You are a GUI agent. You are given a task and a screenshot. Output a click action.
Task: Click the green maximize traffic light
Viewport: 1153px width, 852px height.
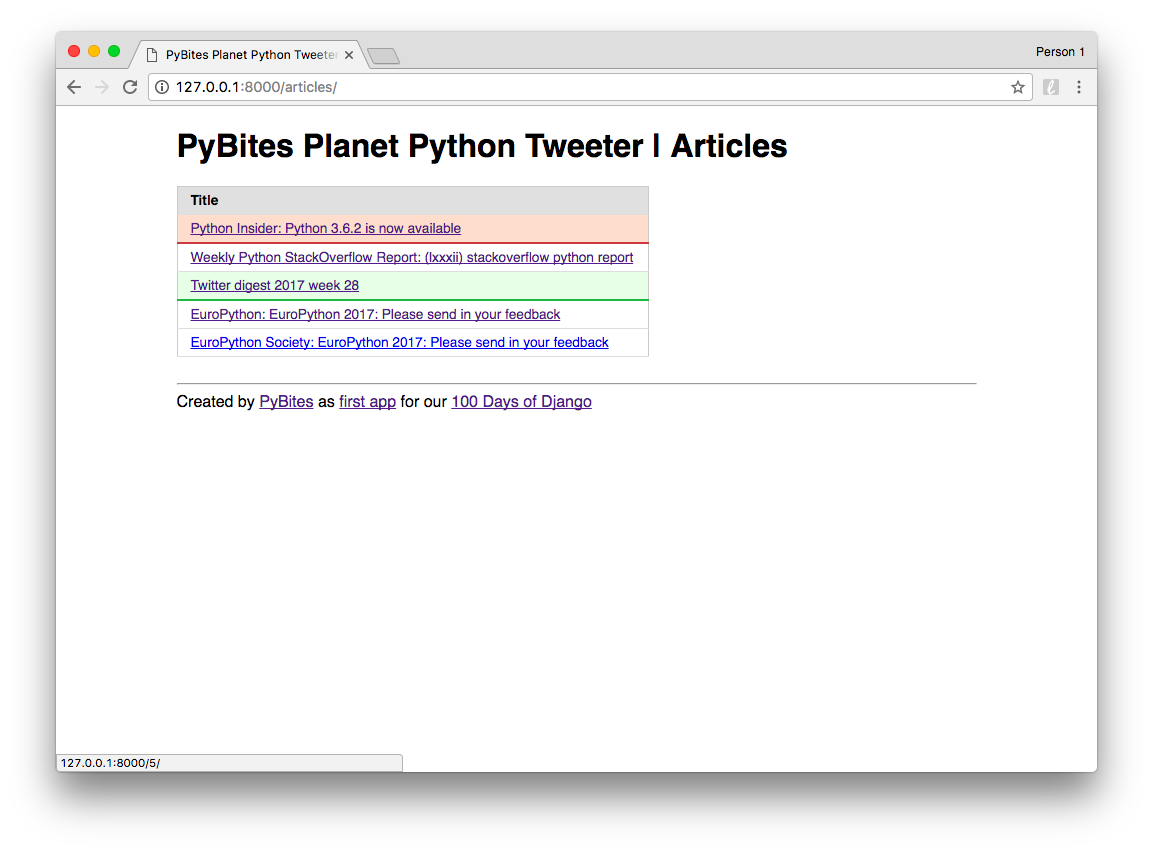coord(113,50)
